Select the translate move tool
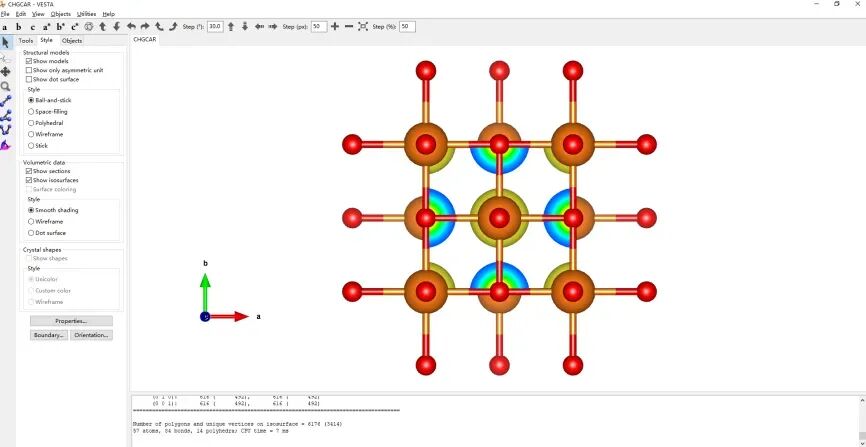This screenshot has height=447, width=866. (6, 72)
